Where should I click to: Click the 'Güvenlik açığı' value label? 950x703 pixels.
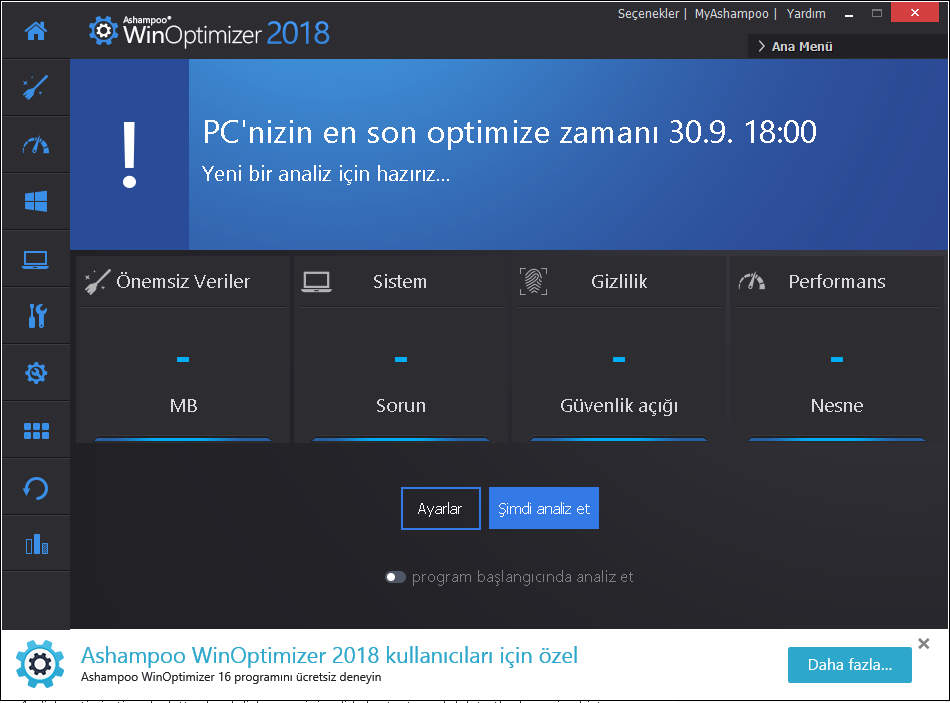(619, 406)
